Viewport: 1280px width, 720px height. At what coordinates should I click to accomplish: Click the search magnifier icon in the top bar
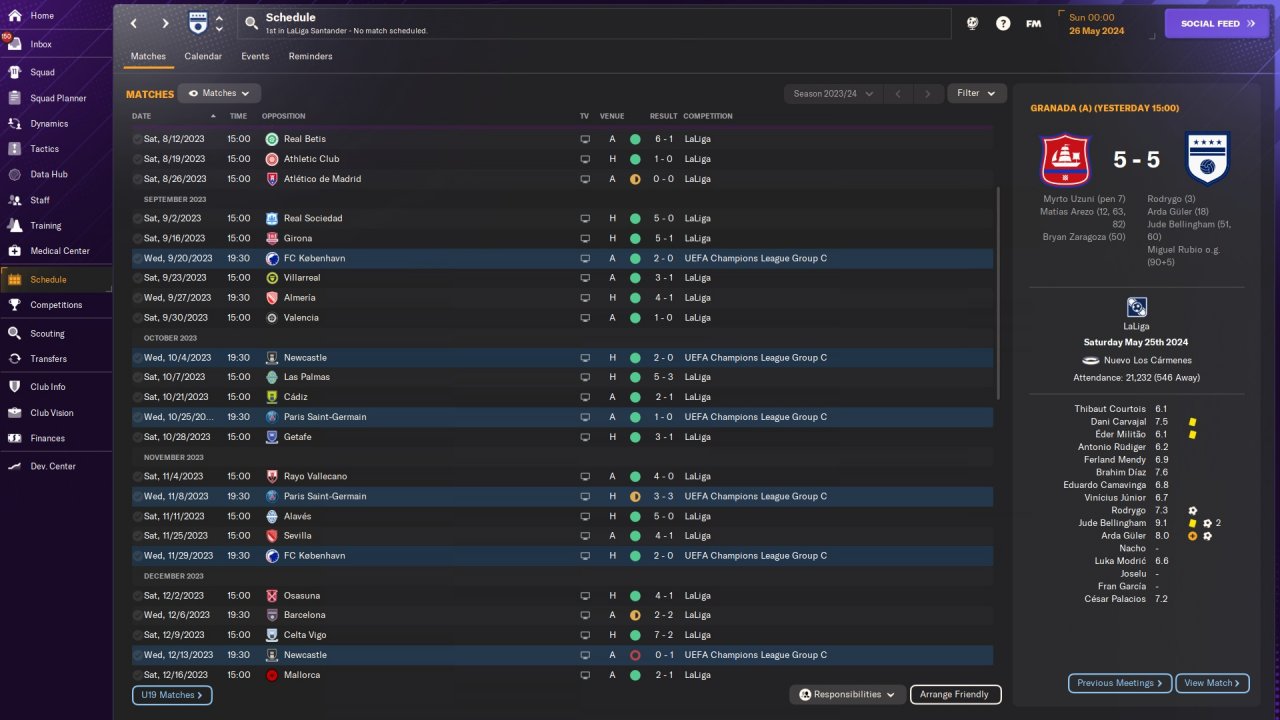point(252,23)
